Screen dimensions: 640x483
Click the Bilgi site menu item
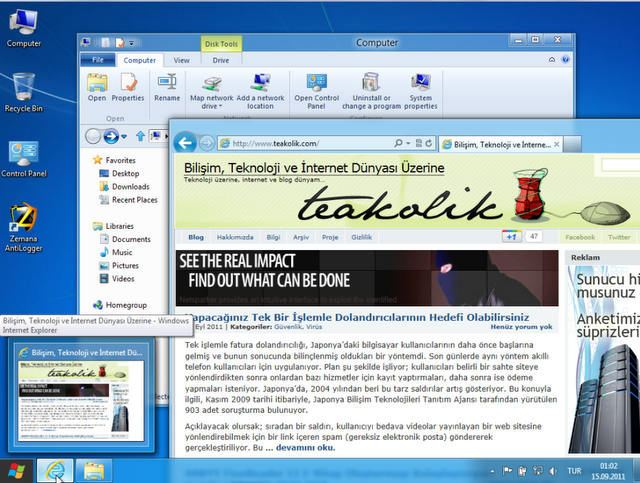[x=273, y=237]
